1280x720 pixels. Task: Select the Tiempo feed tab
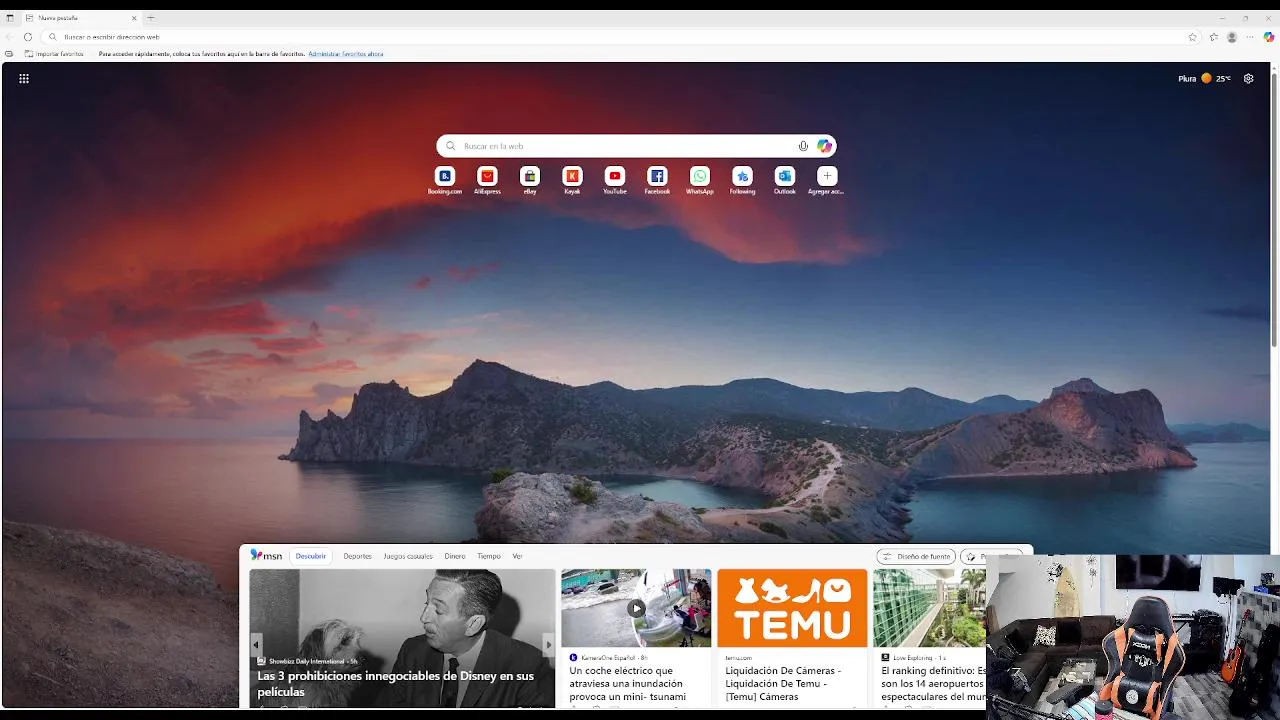click(489, 556)
